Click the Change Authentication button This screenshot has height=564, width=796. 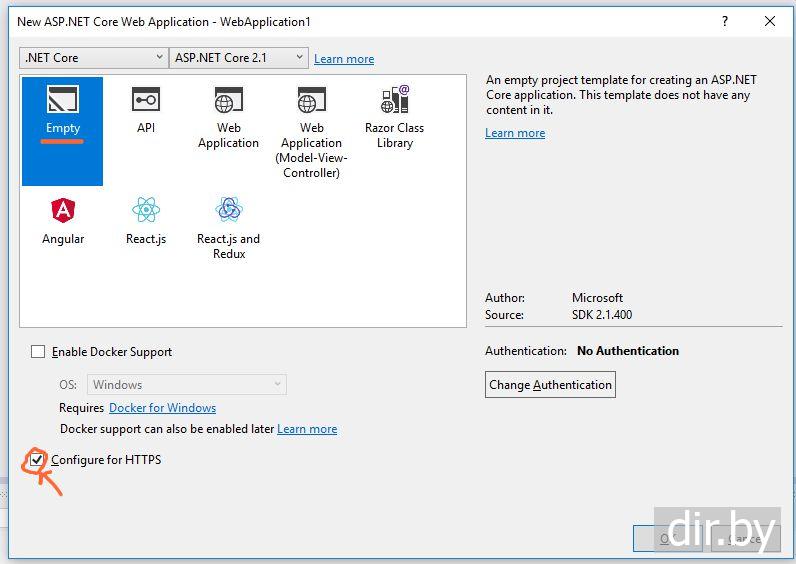(x=550, y=385)
